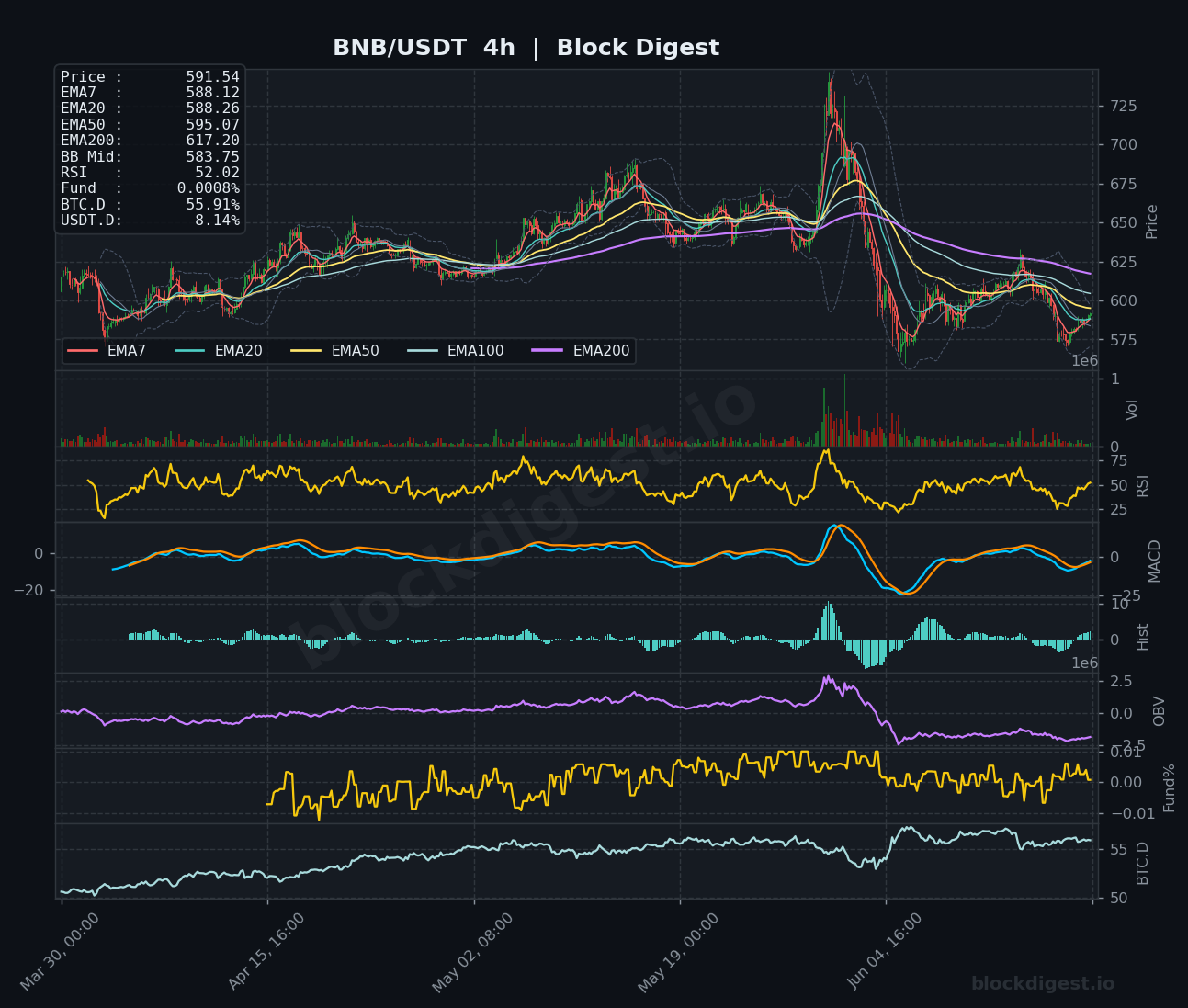
Task: Click the EMA50 value 595.07
Action: pos(212,125)
